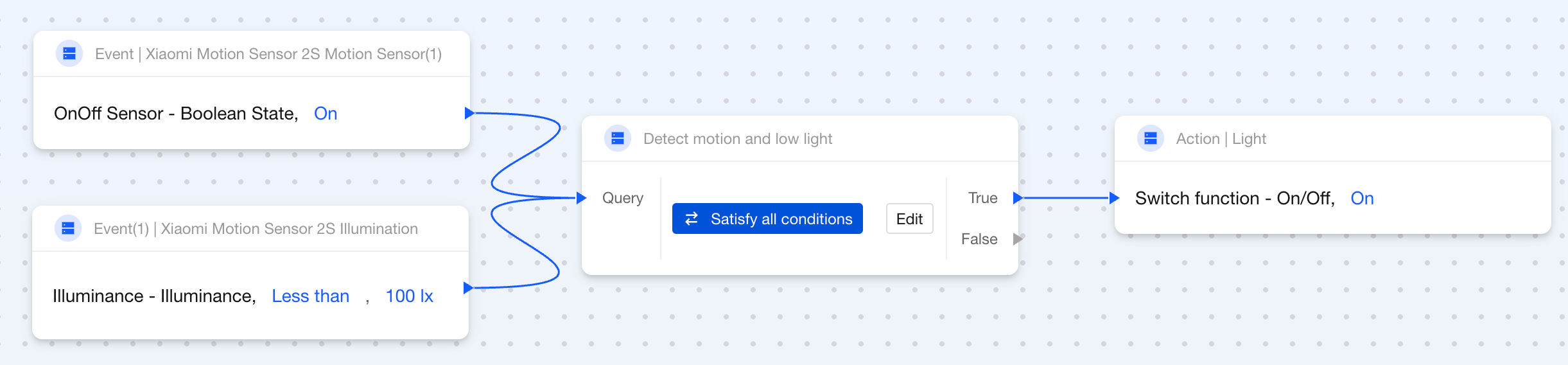The width and height of the screenshot is (1568, 365).
Task: Click the Boolean State output port arrow
Action: coord(469,114)
